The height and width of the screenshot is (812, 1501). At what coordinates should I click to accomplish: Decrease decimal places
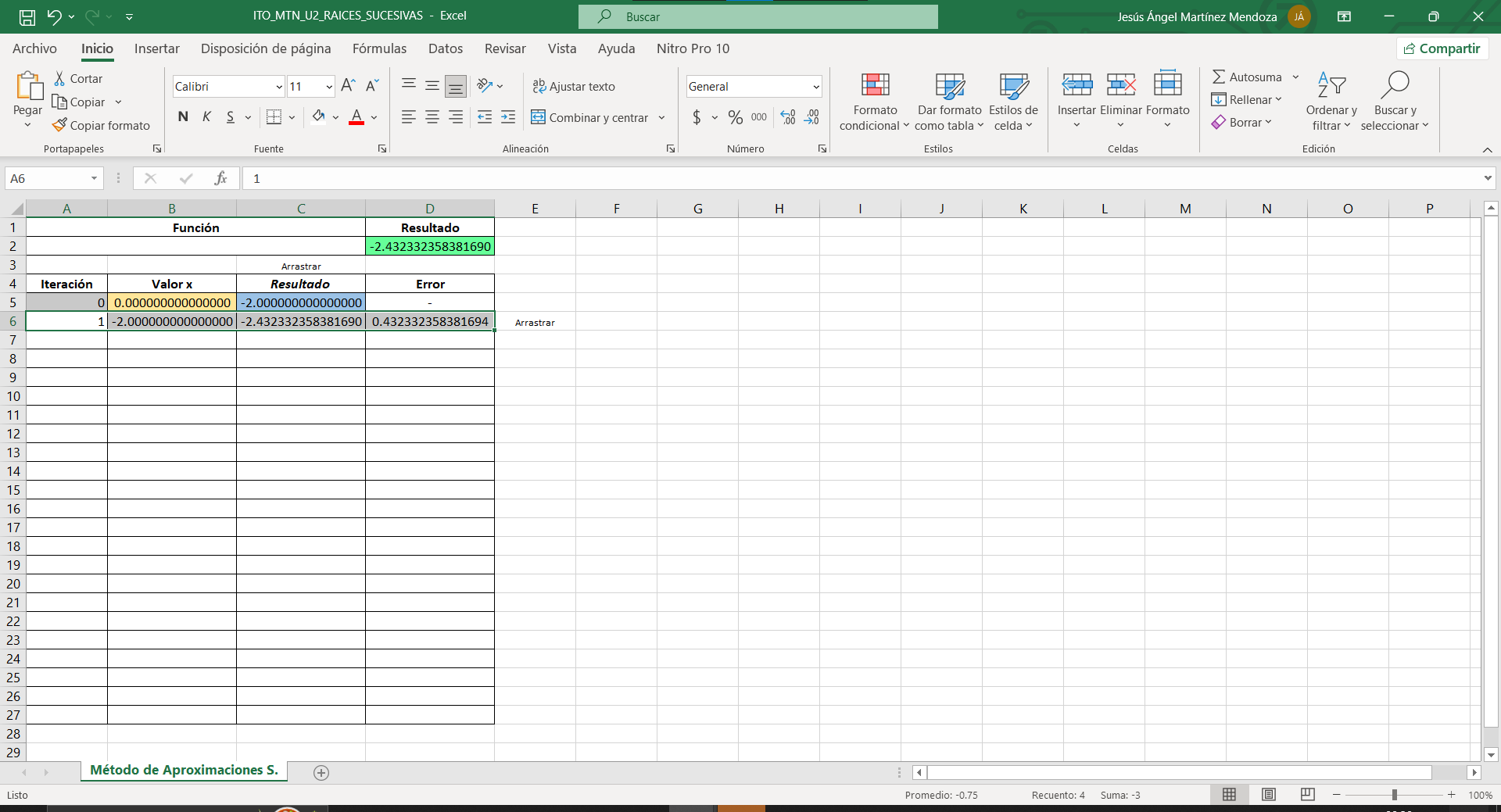(812, 117)
